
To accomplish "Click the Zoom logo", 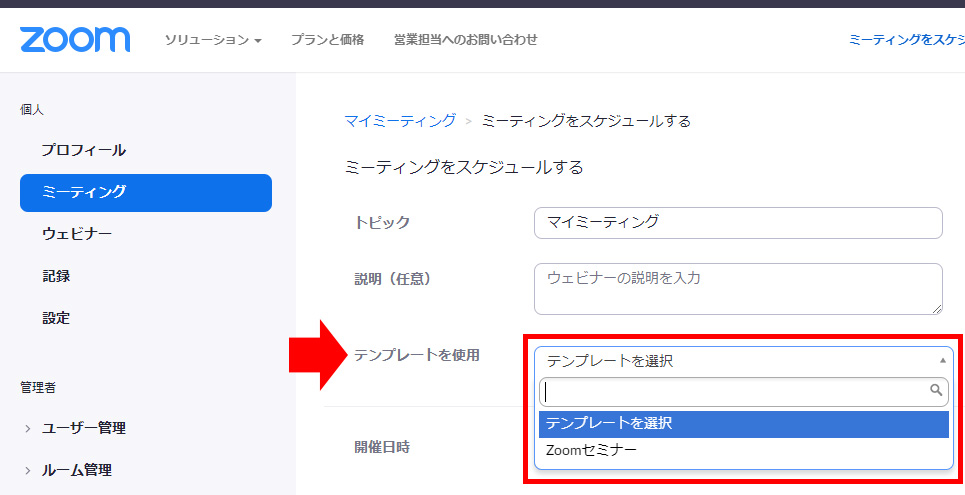I will point(75,39).
